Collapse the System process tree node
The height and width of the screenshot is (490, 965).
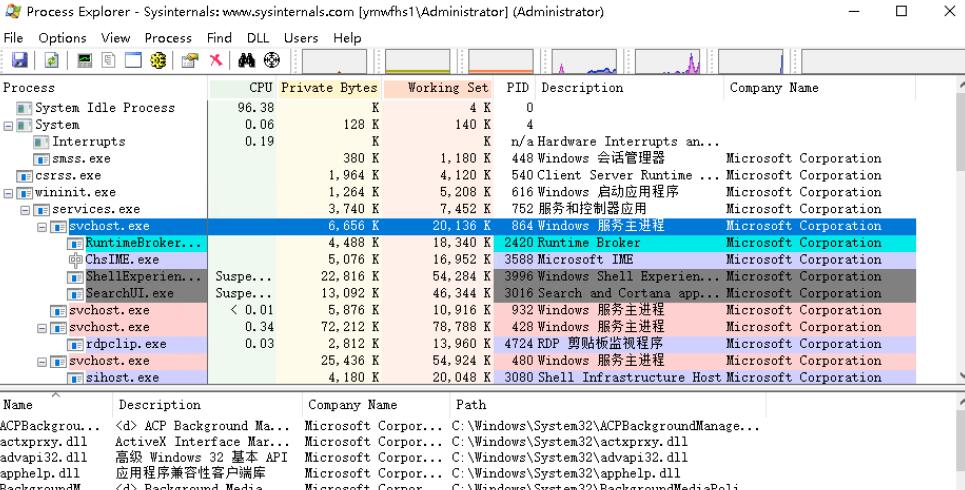[x=8, y=126]
